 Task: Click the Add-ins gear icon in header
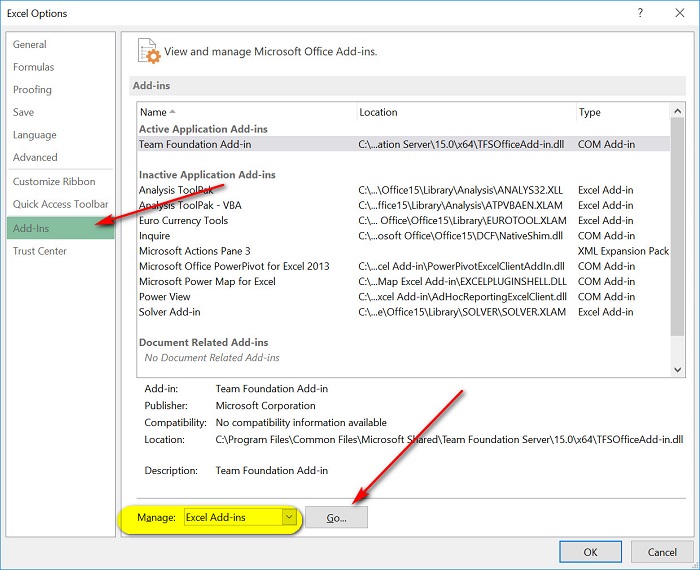click(x=148, y=51)
